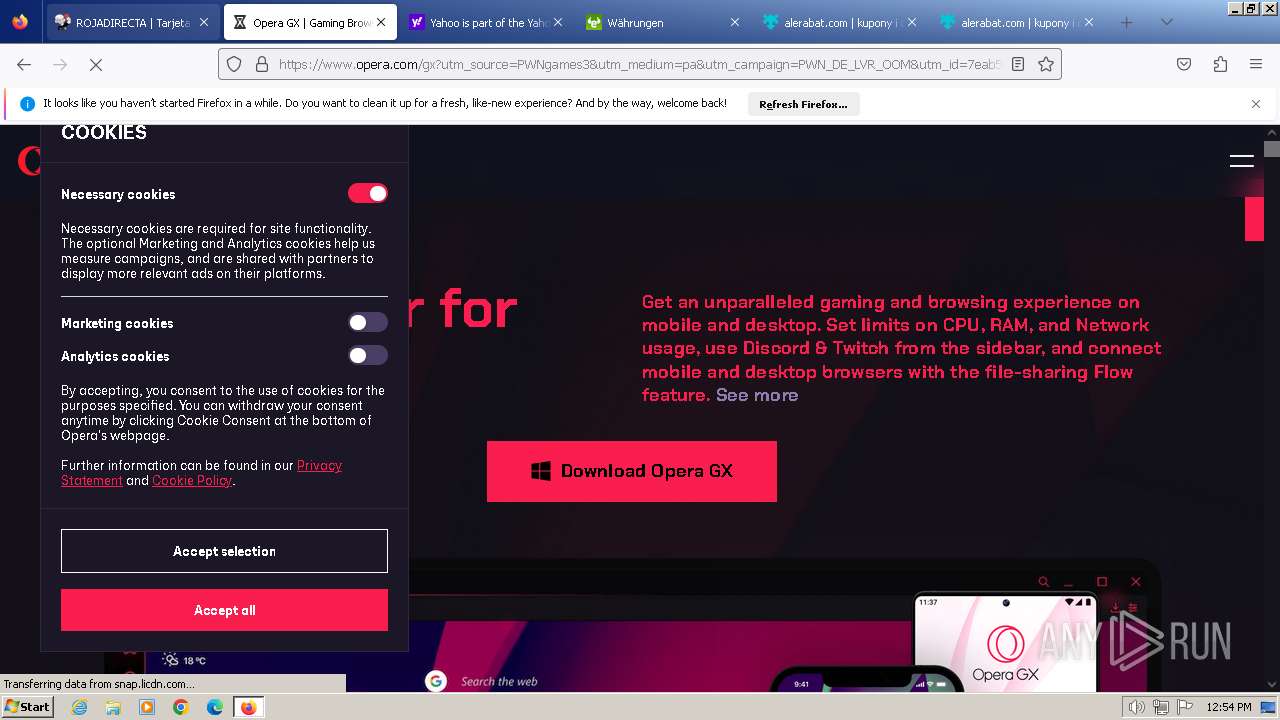This screenshot has width=1280, height=720.
Task: Dismiss the Firefox refresh notification bar
Action: pos(1256,104)
